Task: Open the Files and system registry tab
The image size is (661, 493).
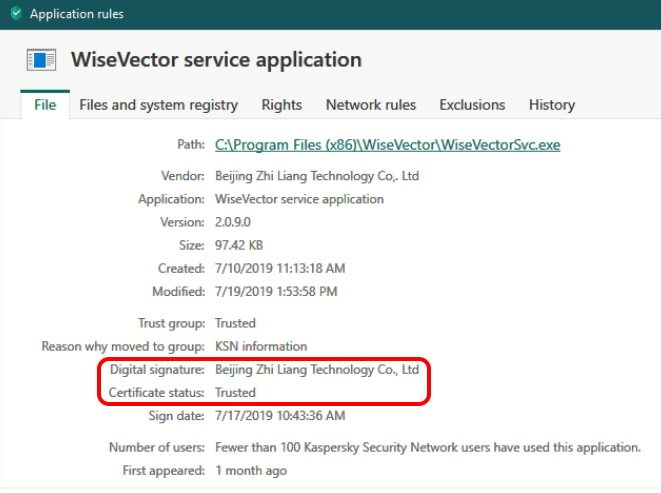Action: [x=158, y=105]
